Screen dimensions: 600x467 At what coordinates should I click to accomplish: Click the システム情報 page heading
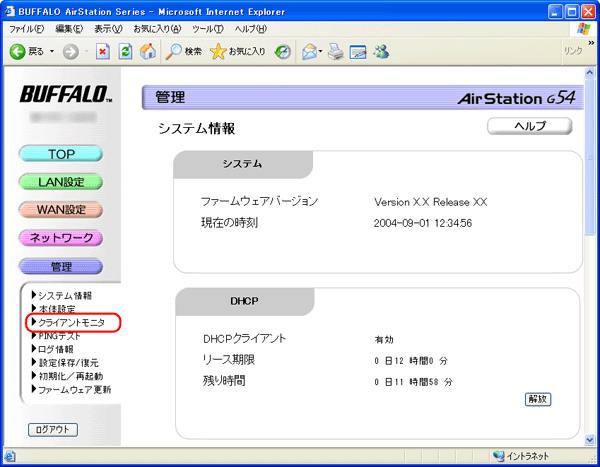pos(196,129)
